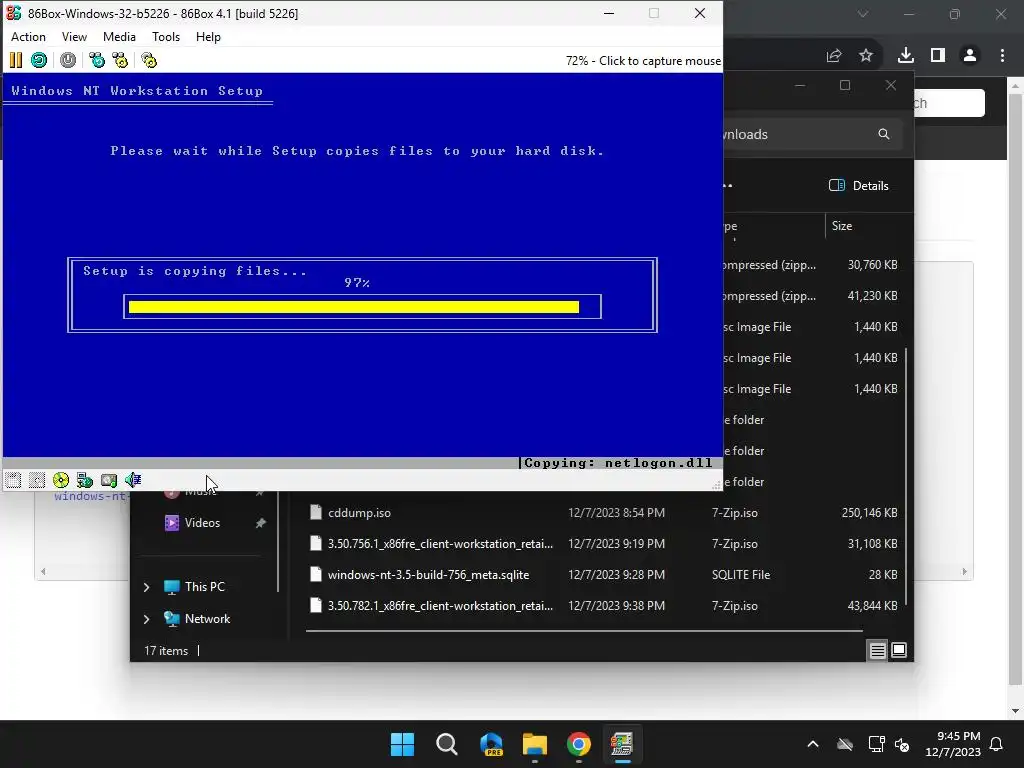
Task: Click the 86Box app icon in title bar
Action: point(14,13)
